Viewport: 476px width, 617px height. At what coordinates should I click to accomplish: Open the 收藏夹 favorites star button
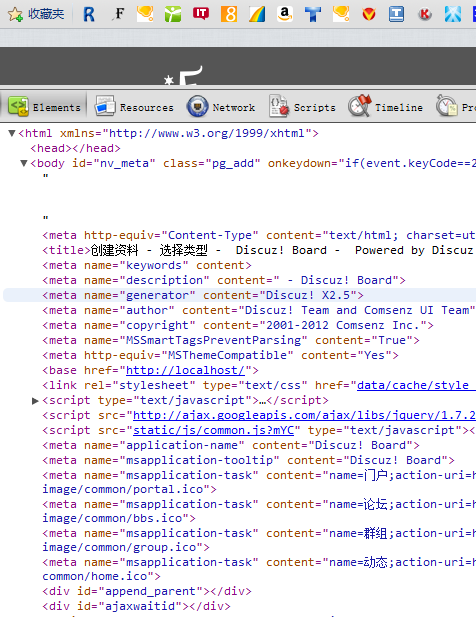click(36, 14)
